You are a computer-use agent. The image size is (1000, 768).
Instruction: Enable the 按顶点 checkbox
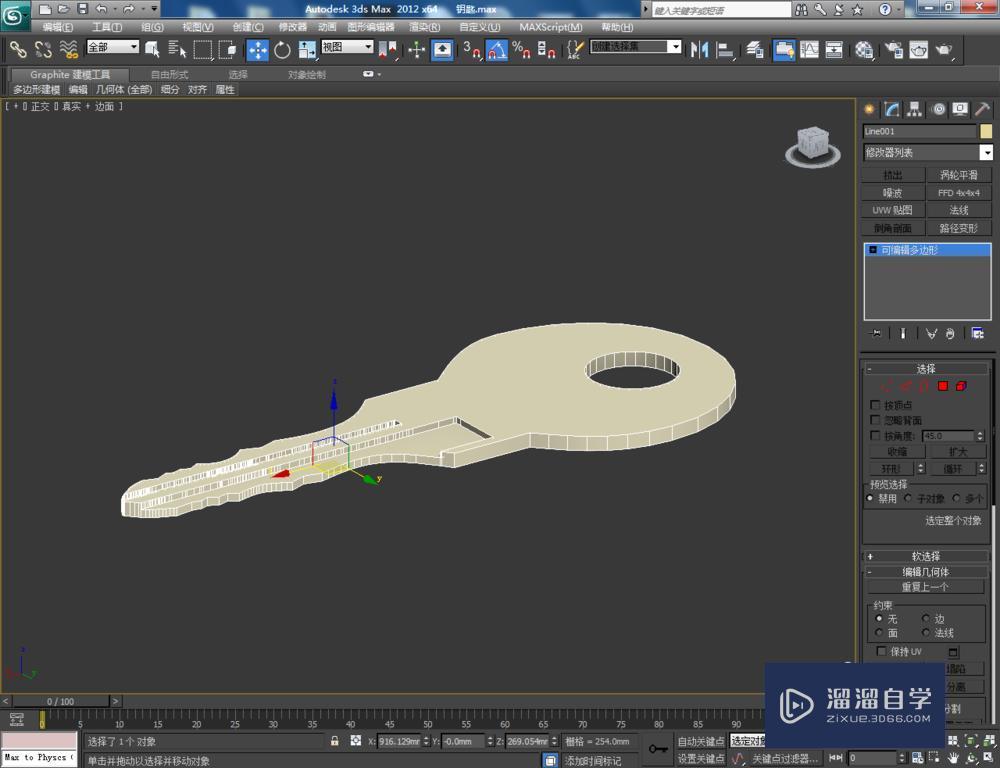(875, 405)
